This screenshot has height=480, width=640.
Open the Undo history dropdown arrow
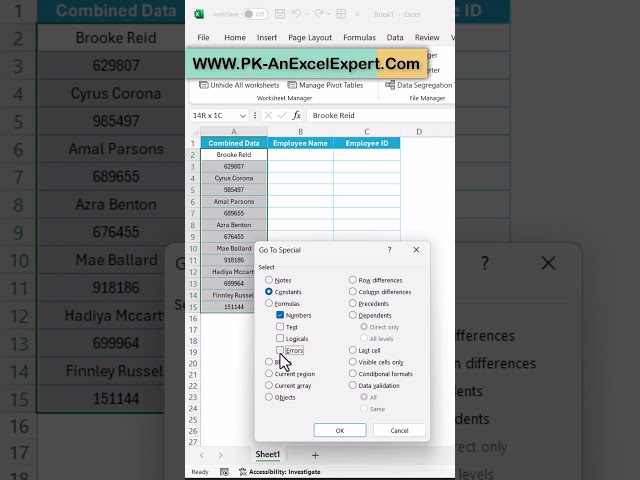[307, 14]
